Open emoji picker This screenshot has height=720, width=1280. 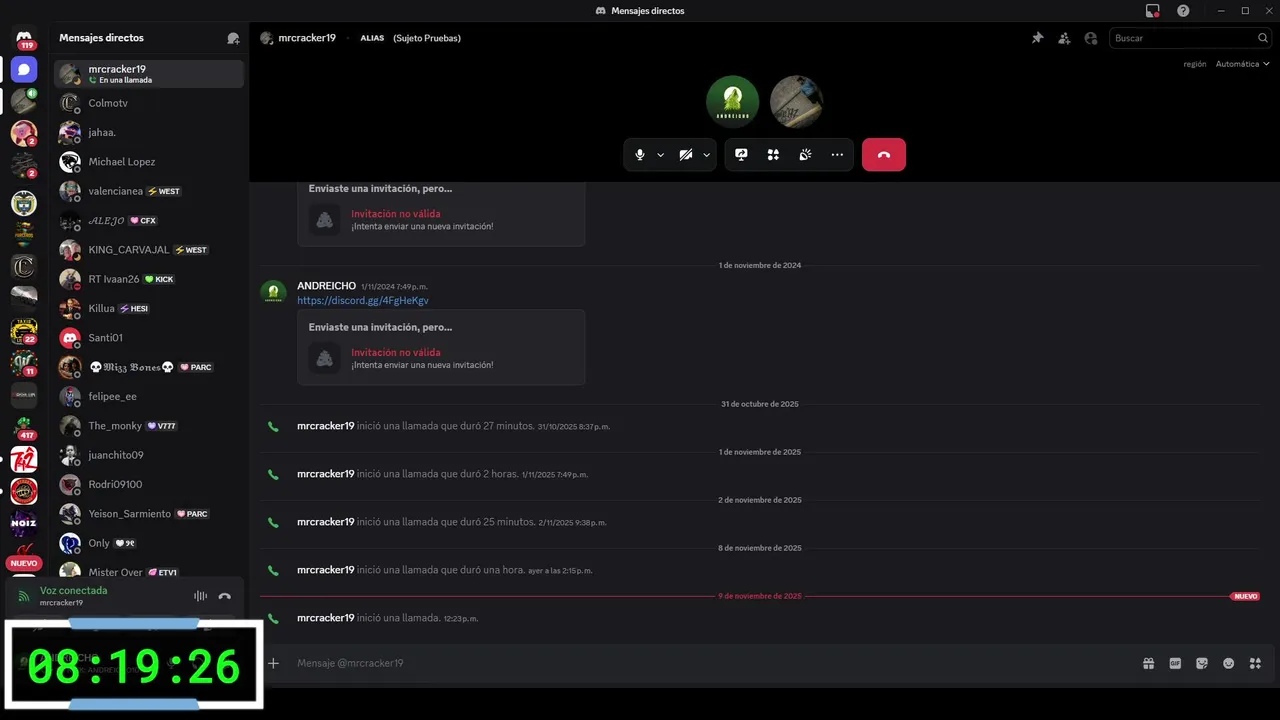coord(1229,663)
